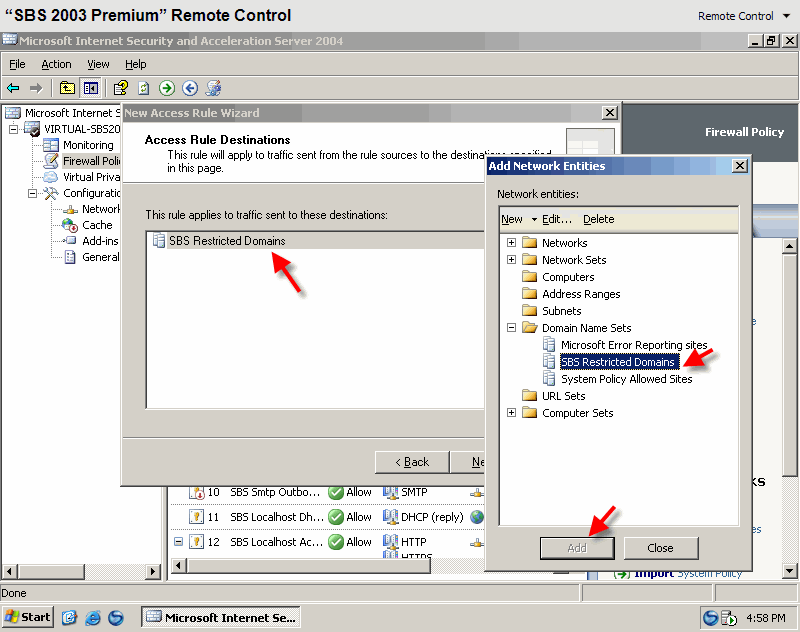Image resolution: width=800 pixels, height=632 pixels.
Task: Click the rule 10 SBS Smtp Outbound row
Action: tap(327, 492)
